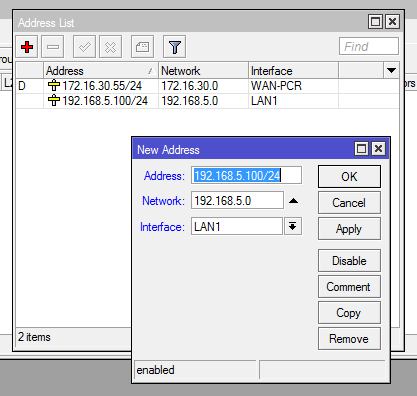The width and height of the screenshot is (417, 396).
Task: Confirm with the OK button
Action: point(349,177)
